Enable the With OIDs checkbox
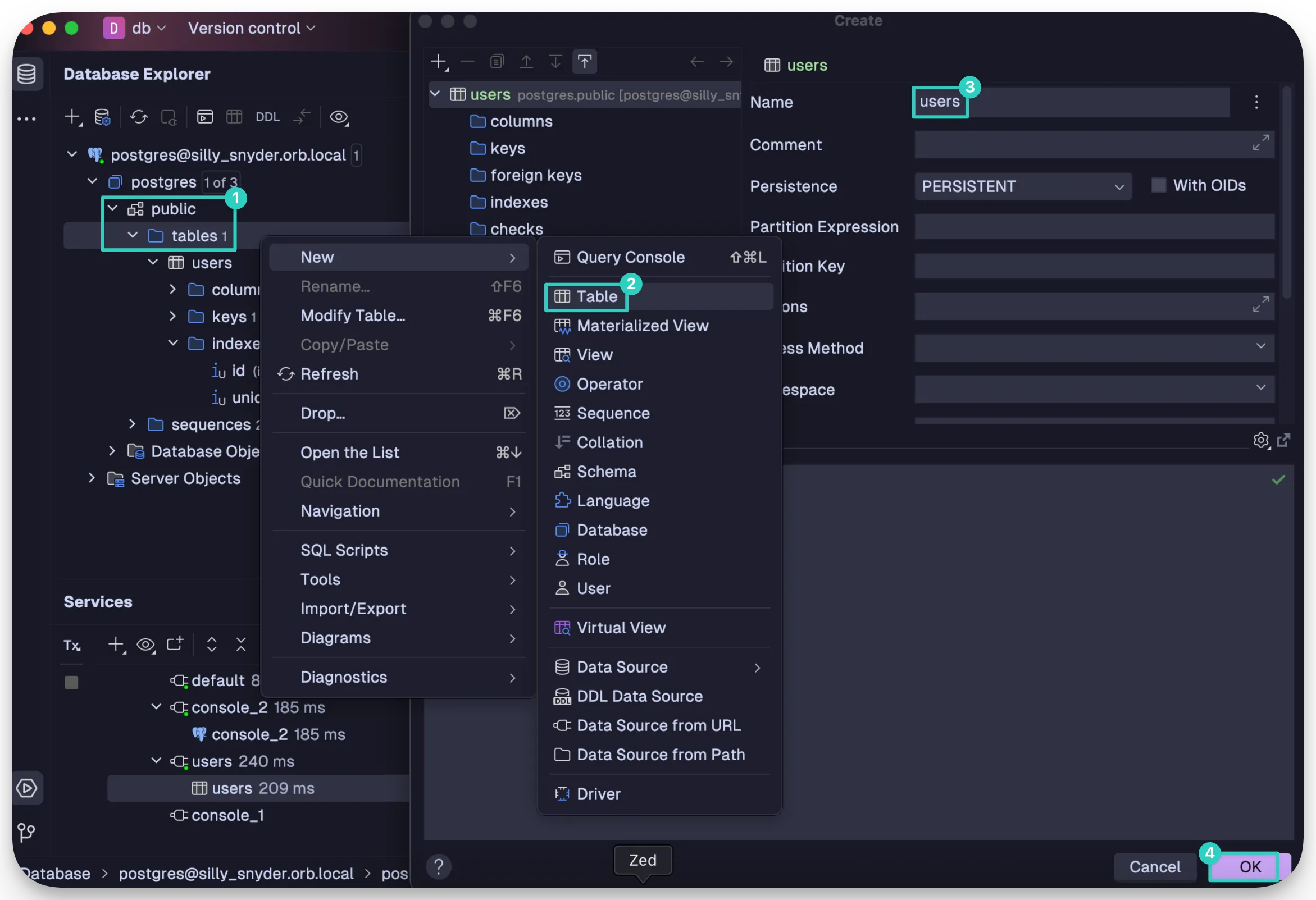 point(1159,185)
